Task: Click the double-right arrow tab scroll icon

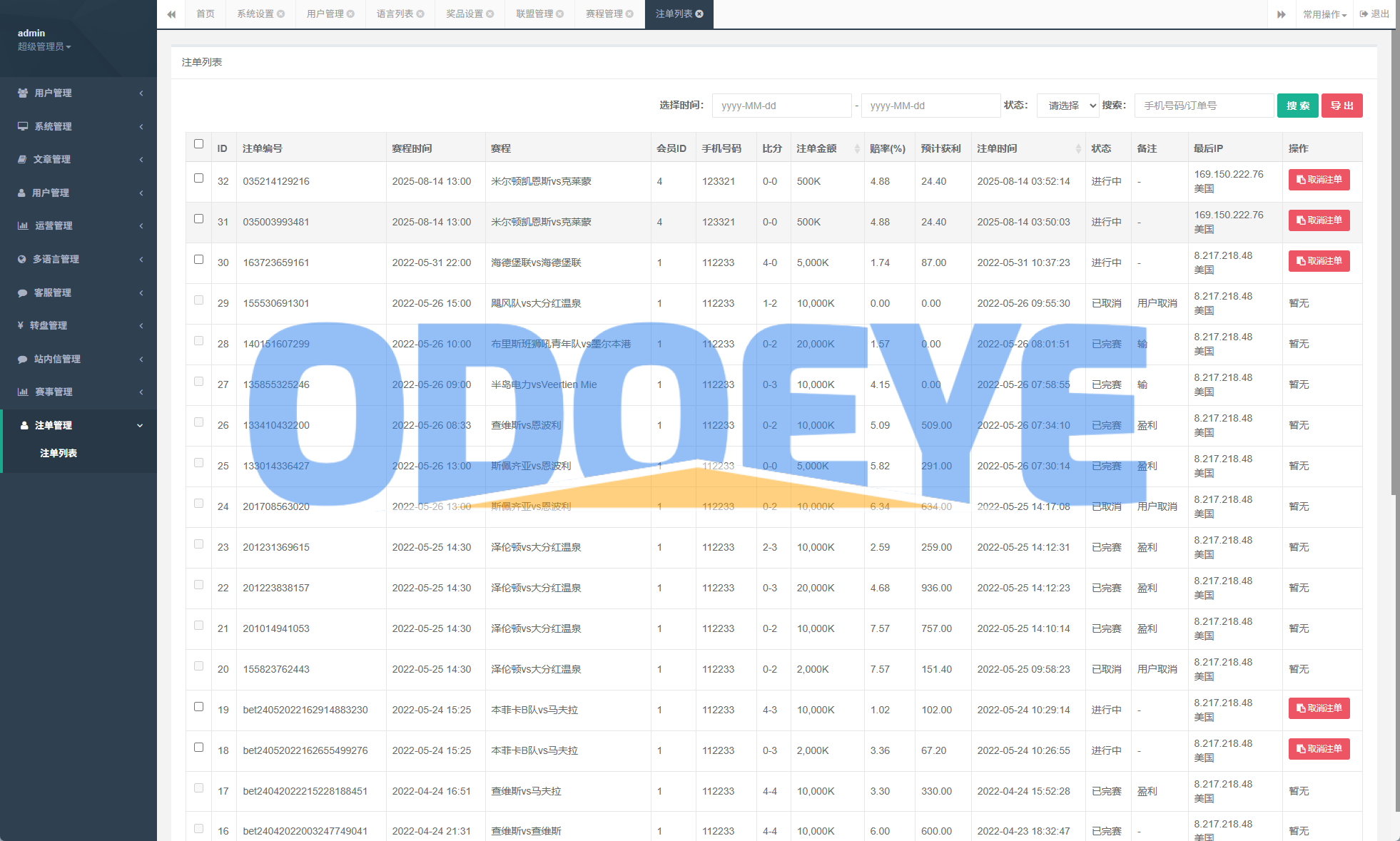Action: (x=1282, y=14)
